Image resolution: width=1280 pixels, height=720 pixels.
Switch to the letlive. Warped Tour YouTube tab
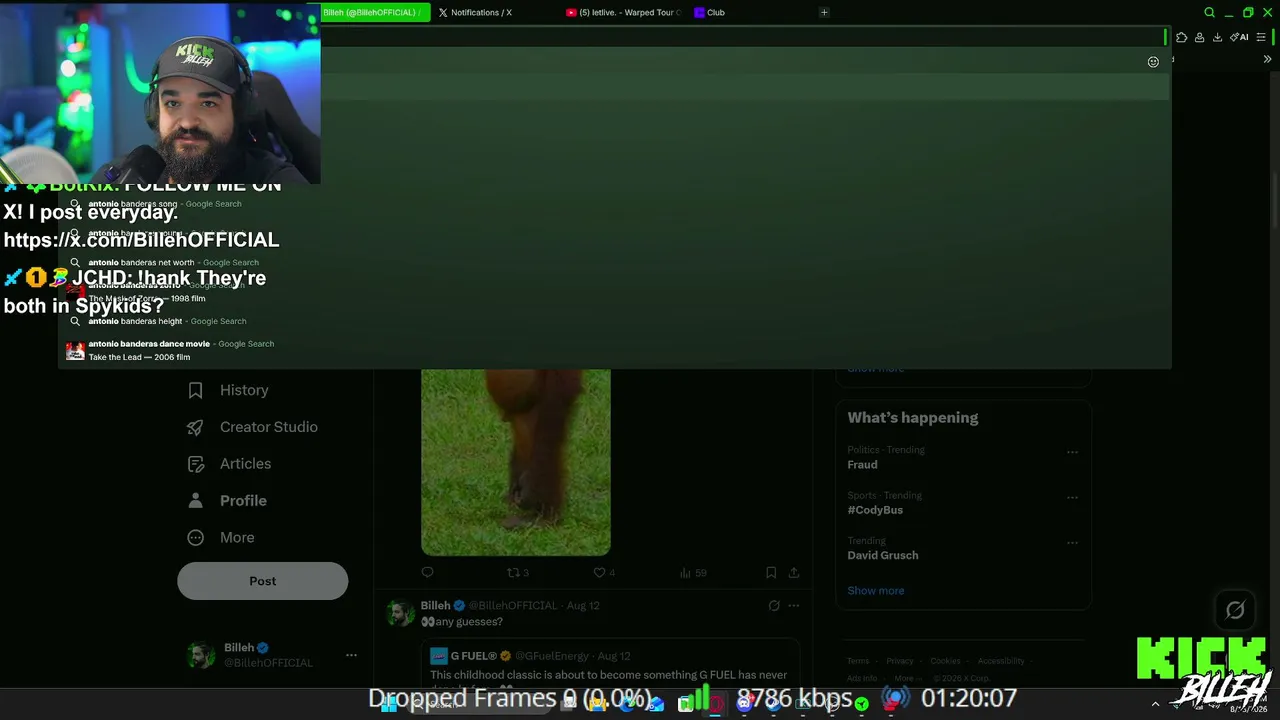click(x=622, y=12)
